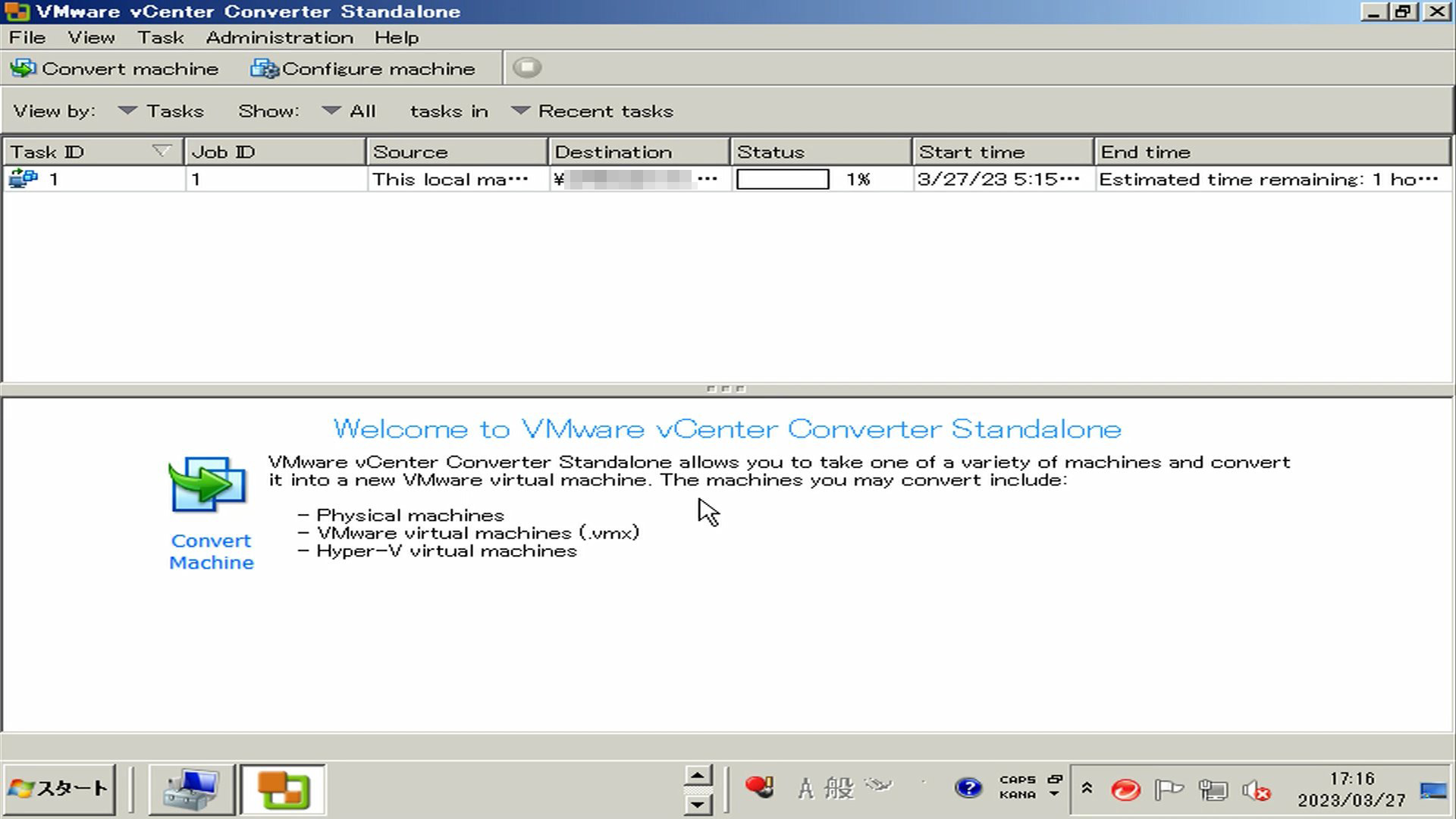Sort by the Source column header
The image size is (1456, 819).
point(457,152)
